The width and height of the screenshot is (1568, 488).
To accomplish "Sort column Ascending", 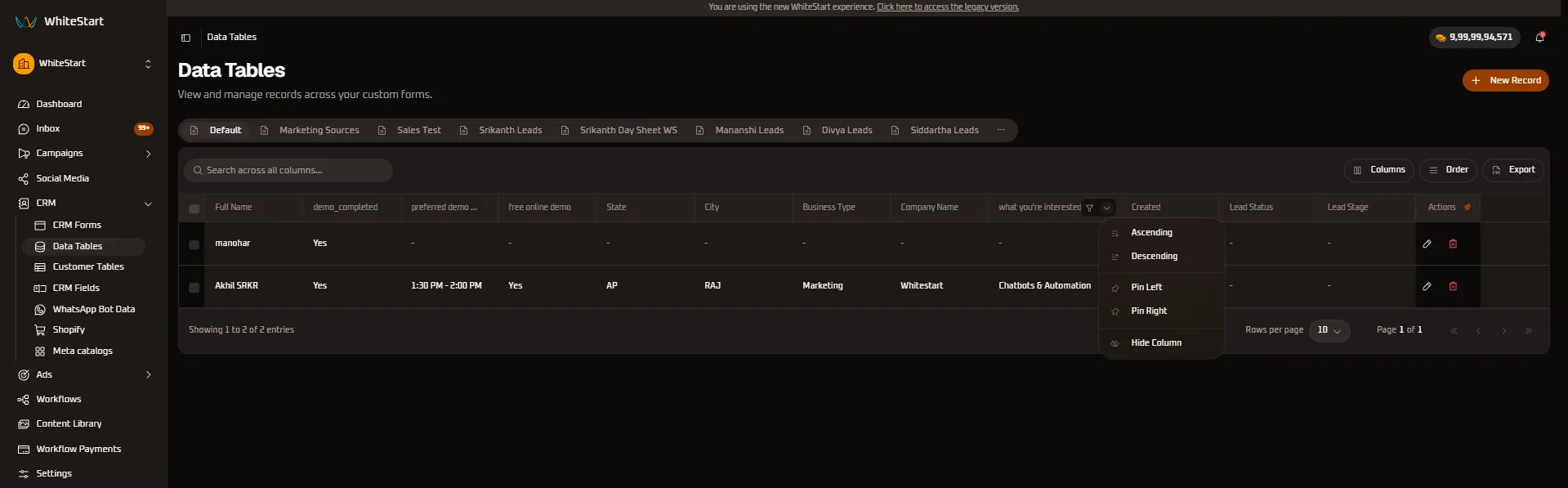I will (1161, 233).
